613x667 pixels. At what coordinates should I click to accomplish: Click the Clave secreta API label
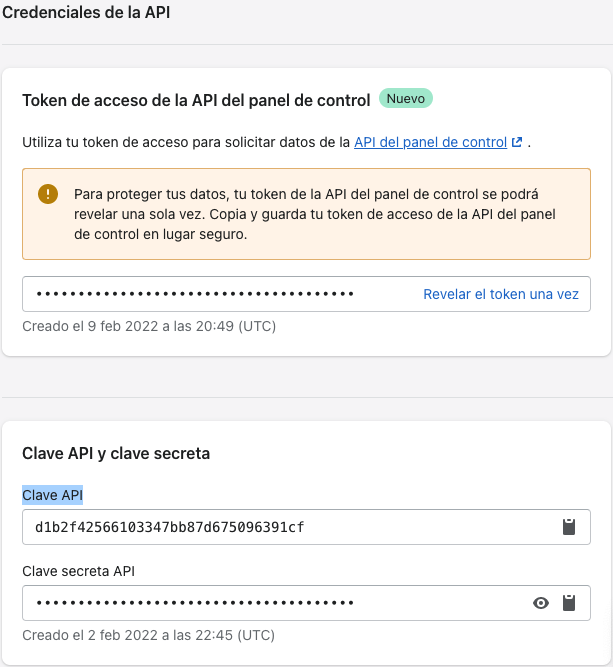click(x=78, y=571)
